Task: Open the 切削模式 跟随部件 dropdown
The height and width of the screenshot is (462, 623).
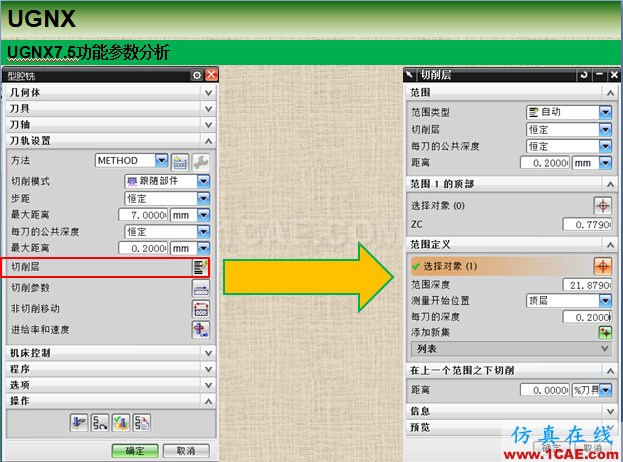Action: pos(203,182)
